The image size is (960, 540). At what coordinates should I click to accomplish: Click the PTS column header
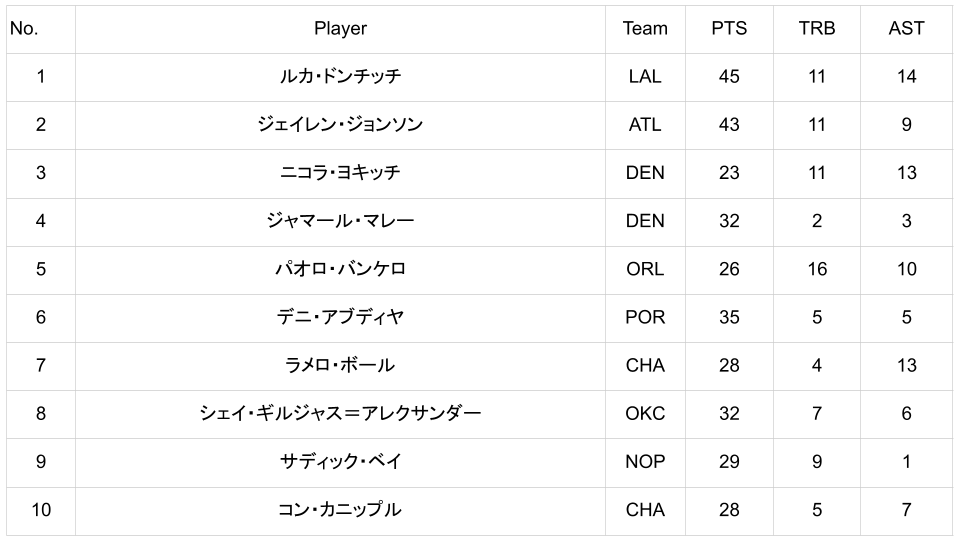[729, 29]
